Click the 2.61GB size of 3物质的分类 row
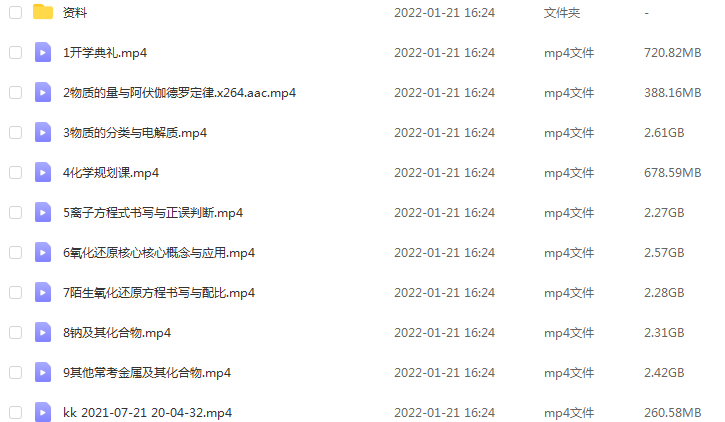Image resolution: width=725 pixels, height=422 pixels. coord(664,133)
